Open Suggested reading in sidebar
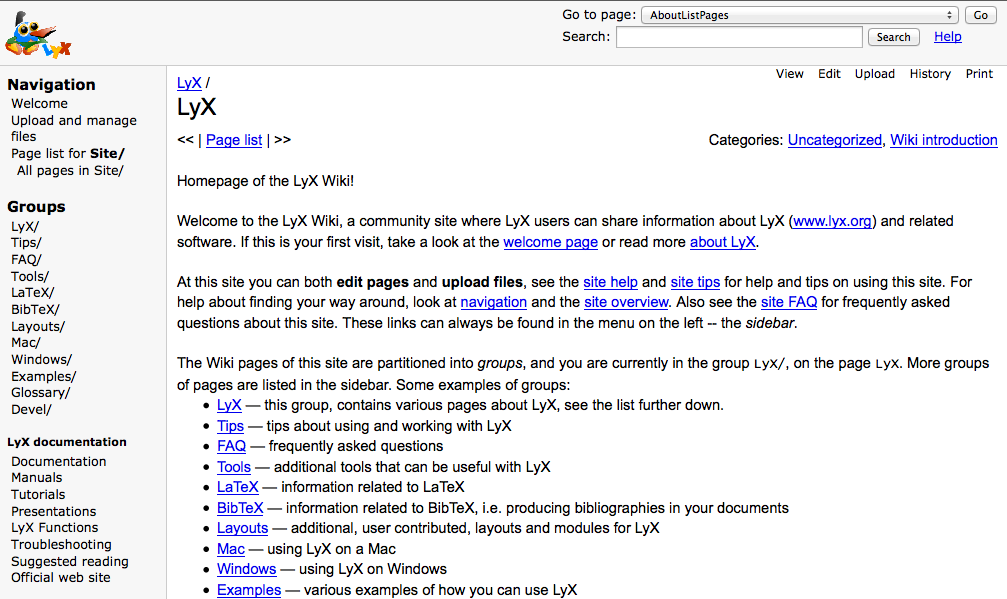1007x599 pixels. coord(70,561)
